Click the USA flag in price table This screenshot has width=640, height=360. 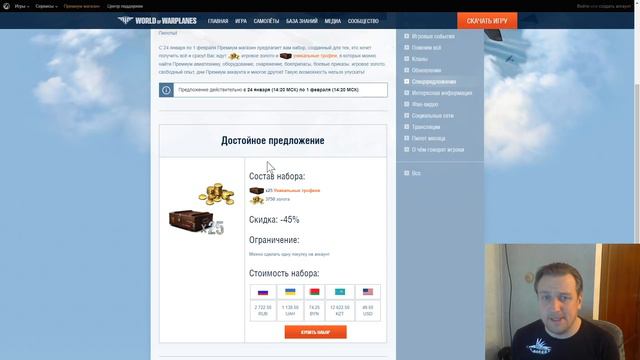click(368, 292)
